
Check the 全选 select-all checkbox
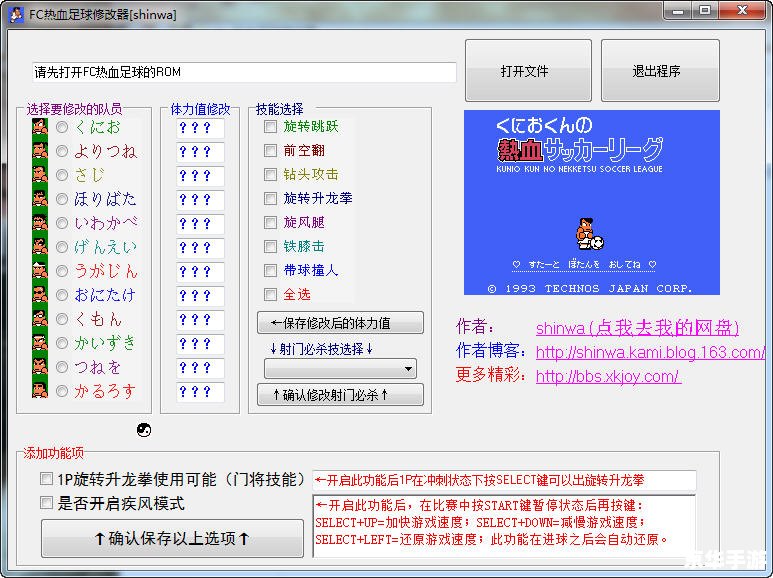point(270,295)
